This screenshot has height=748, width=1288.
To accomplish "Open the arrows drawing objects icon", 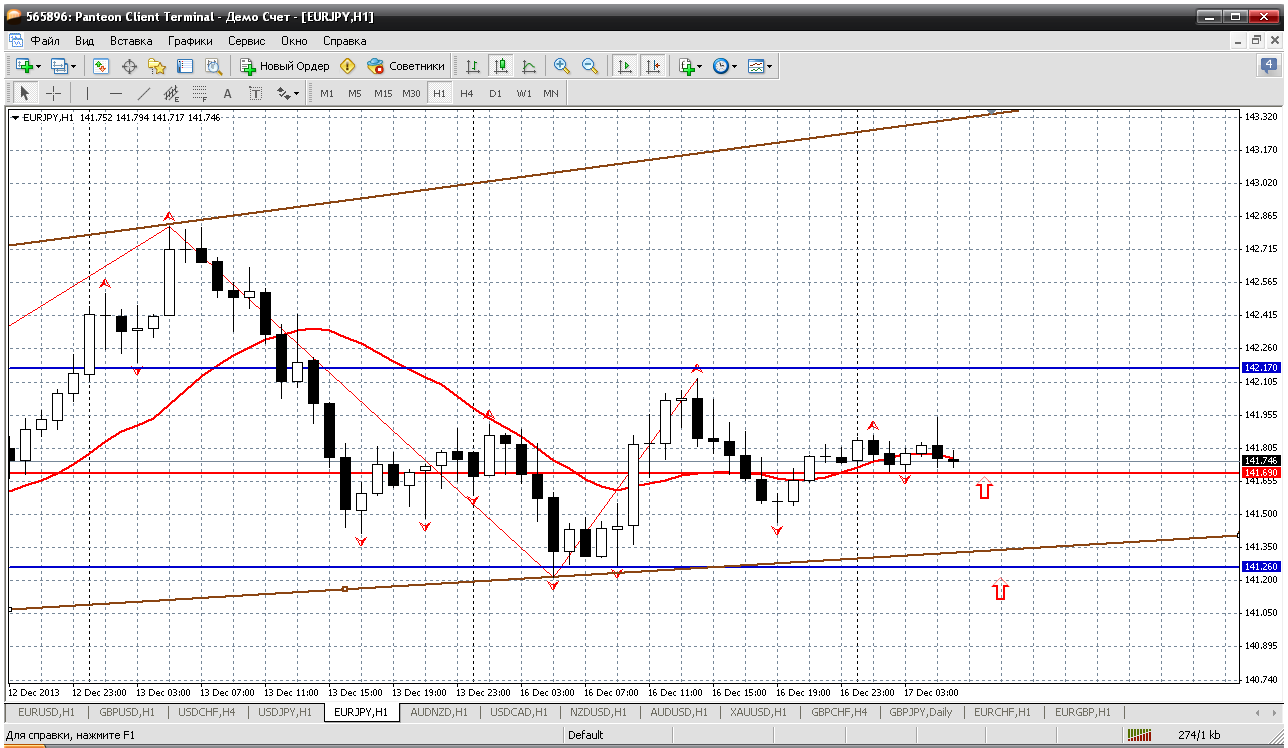I will point(283,93).
